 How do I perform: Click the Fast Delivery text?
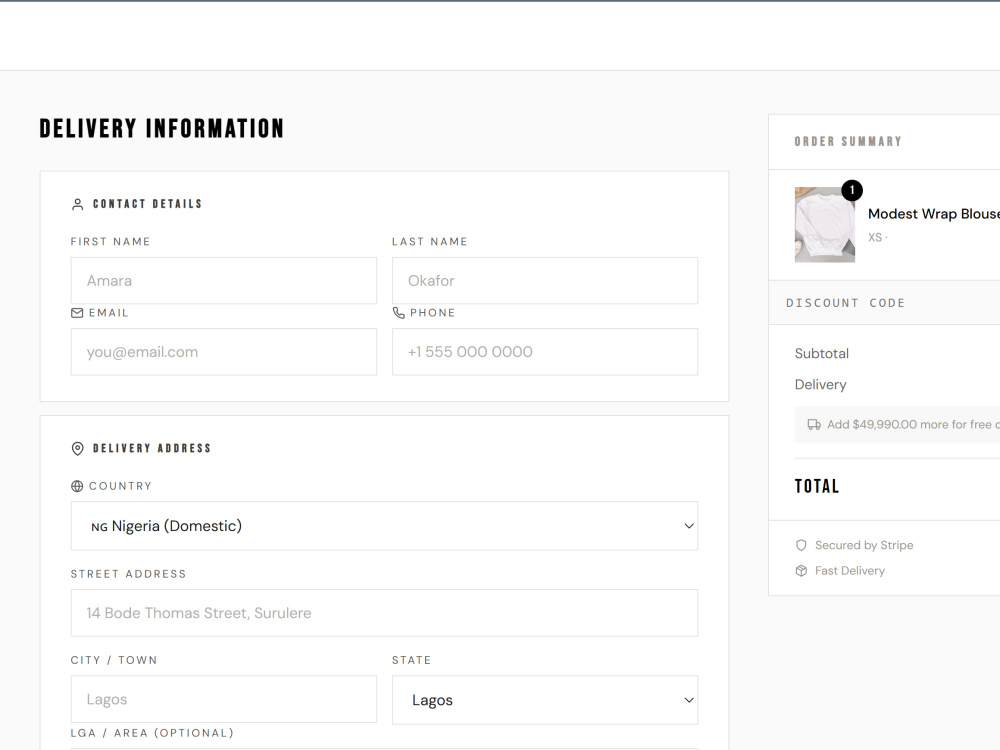click(x=849, y=571)
